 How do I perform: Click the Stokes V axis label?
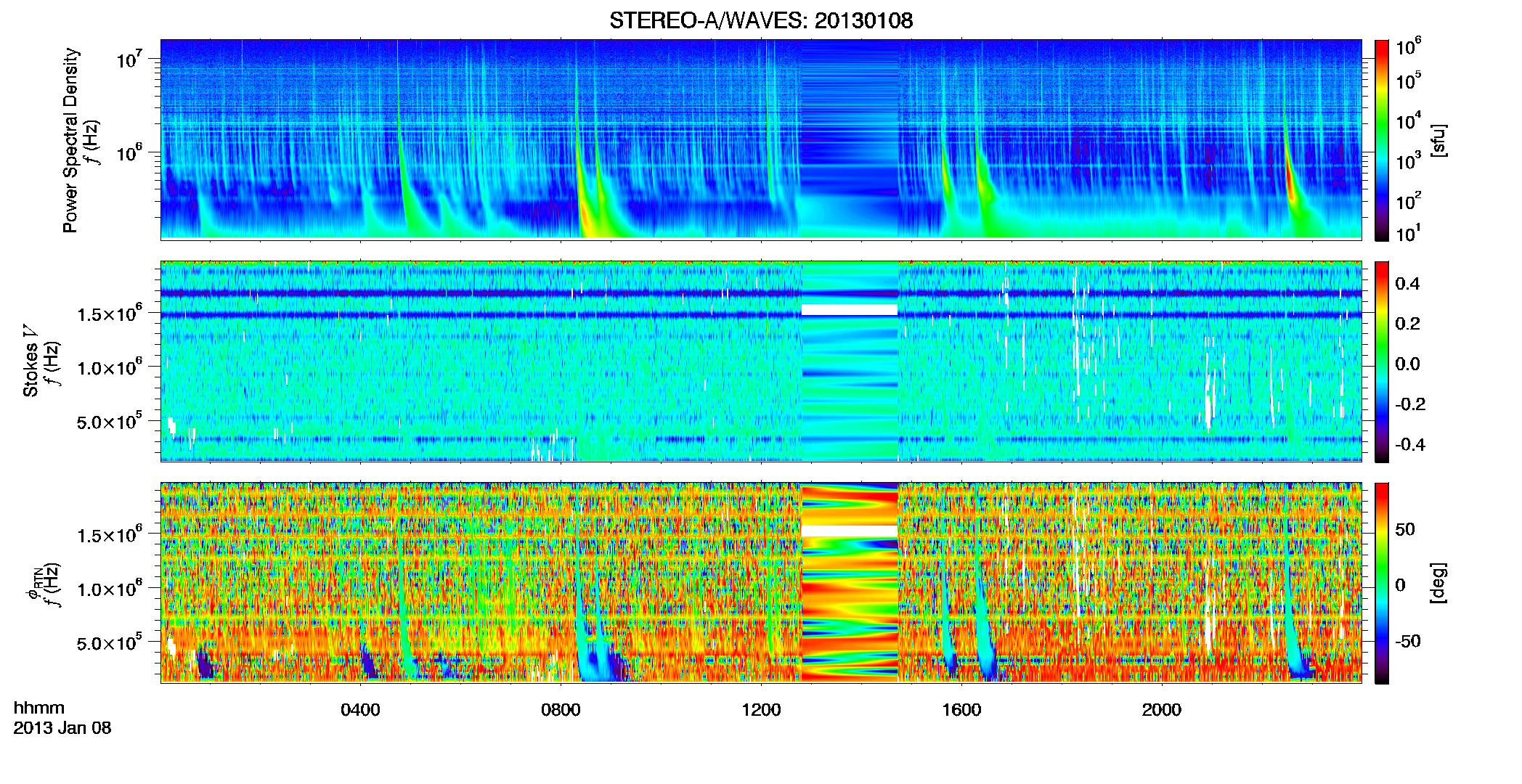point(30,361)
